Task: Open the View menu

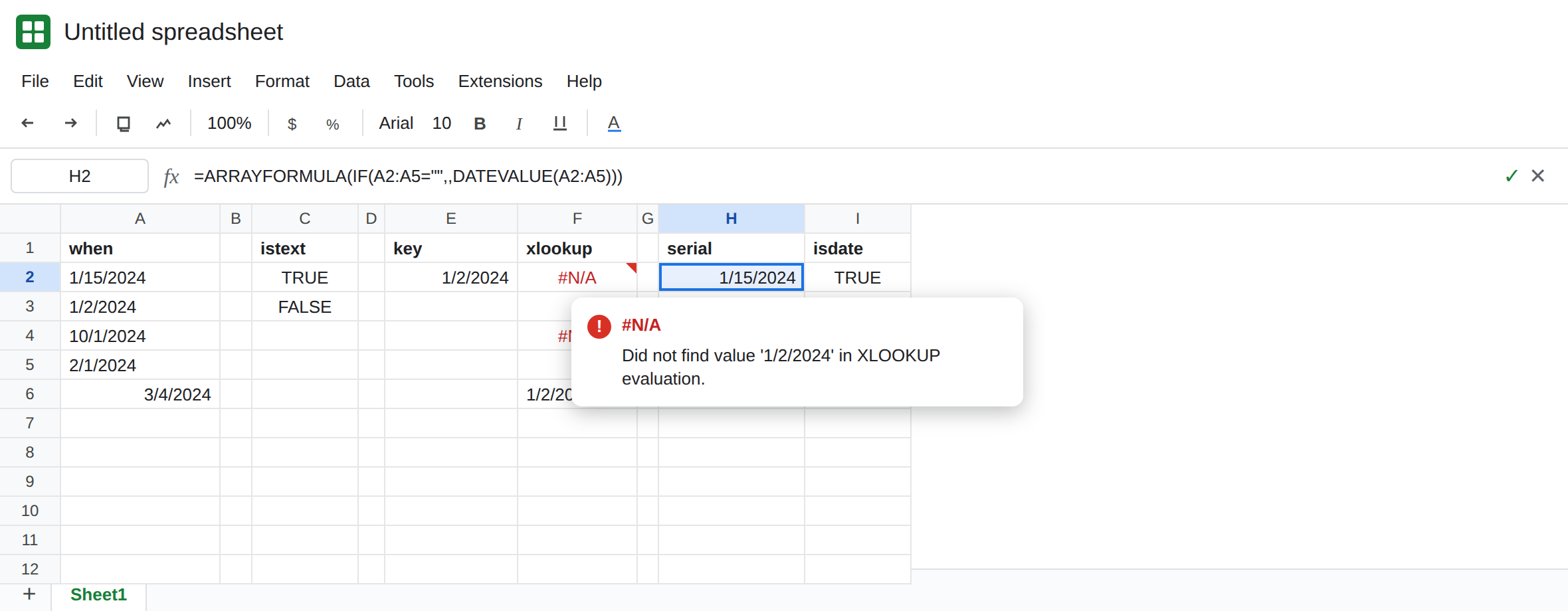Action: [145, 81]
